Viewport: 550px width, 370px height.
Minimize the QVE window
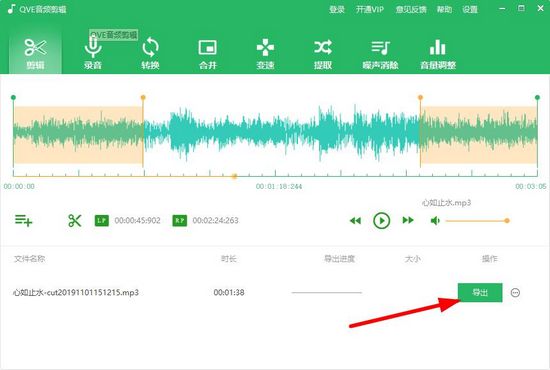(502, 8)
